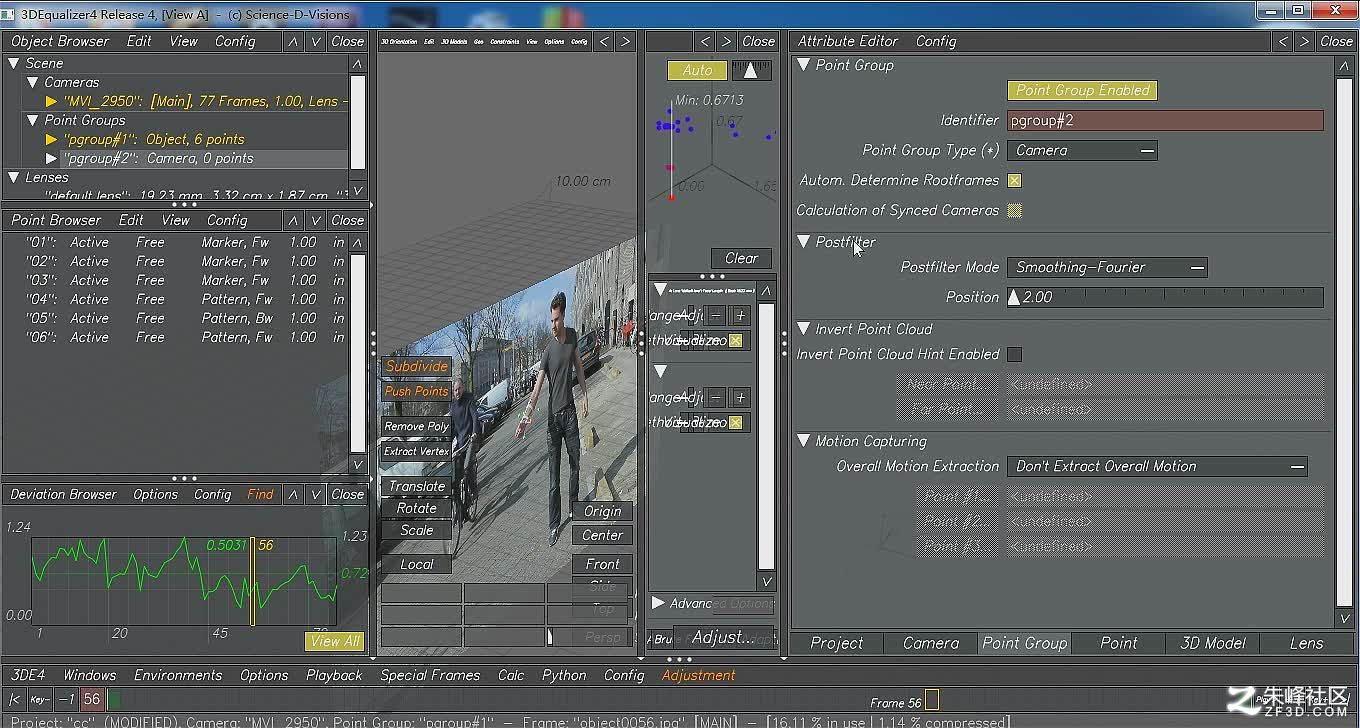Open the Environments menu
The width and height of the screenshot is (1360, 728).
[x=178, y=675]
